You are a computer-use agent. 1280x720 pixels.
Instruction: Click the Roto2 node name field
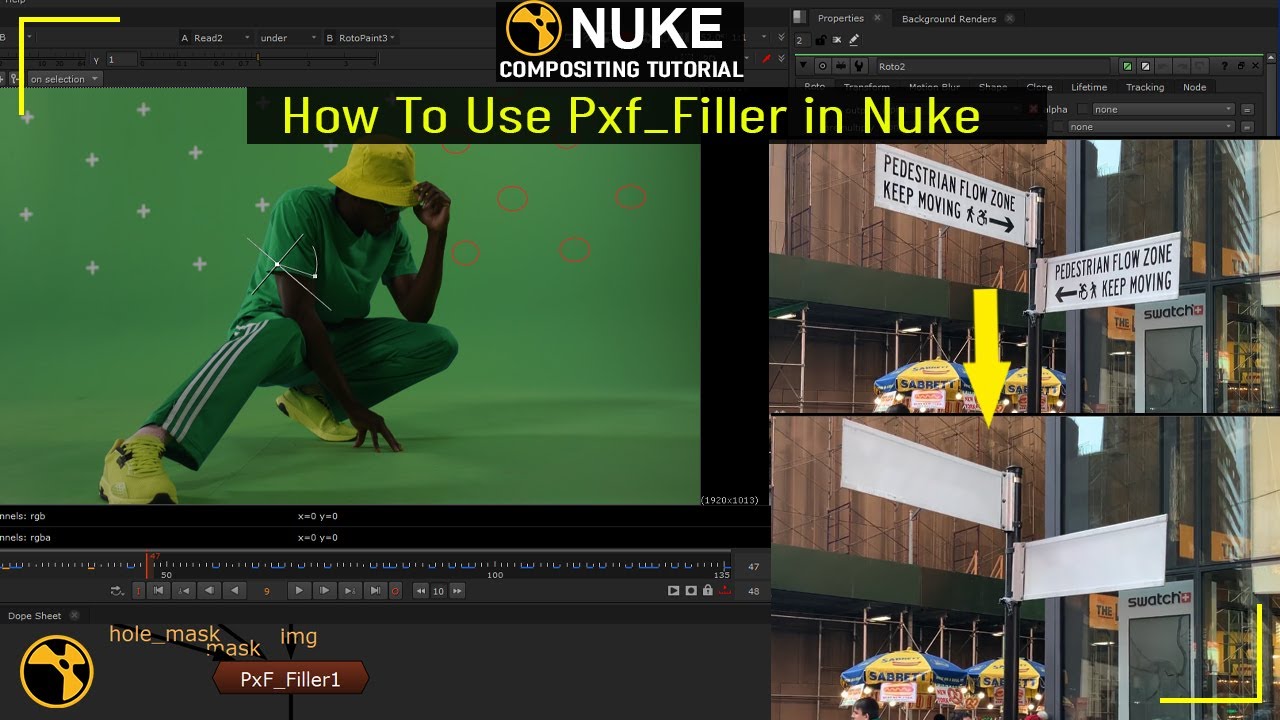click(993, 67)
